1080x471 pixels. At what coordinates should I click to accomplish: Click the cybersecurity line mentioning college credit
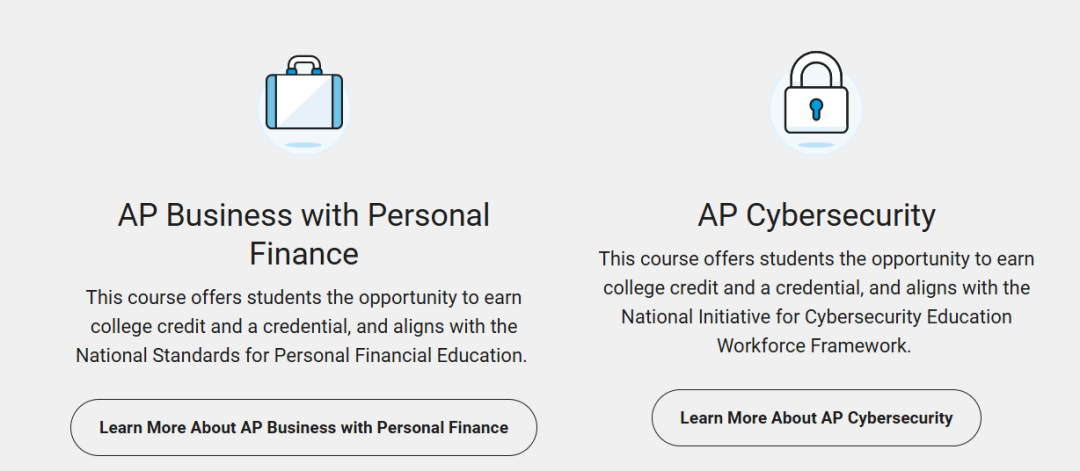tap(816, 288)
